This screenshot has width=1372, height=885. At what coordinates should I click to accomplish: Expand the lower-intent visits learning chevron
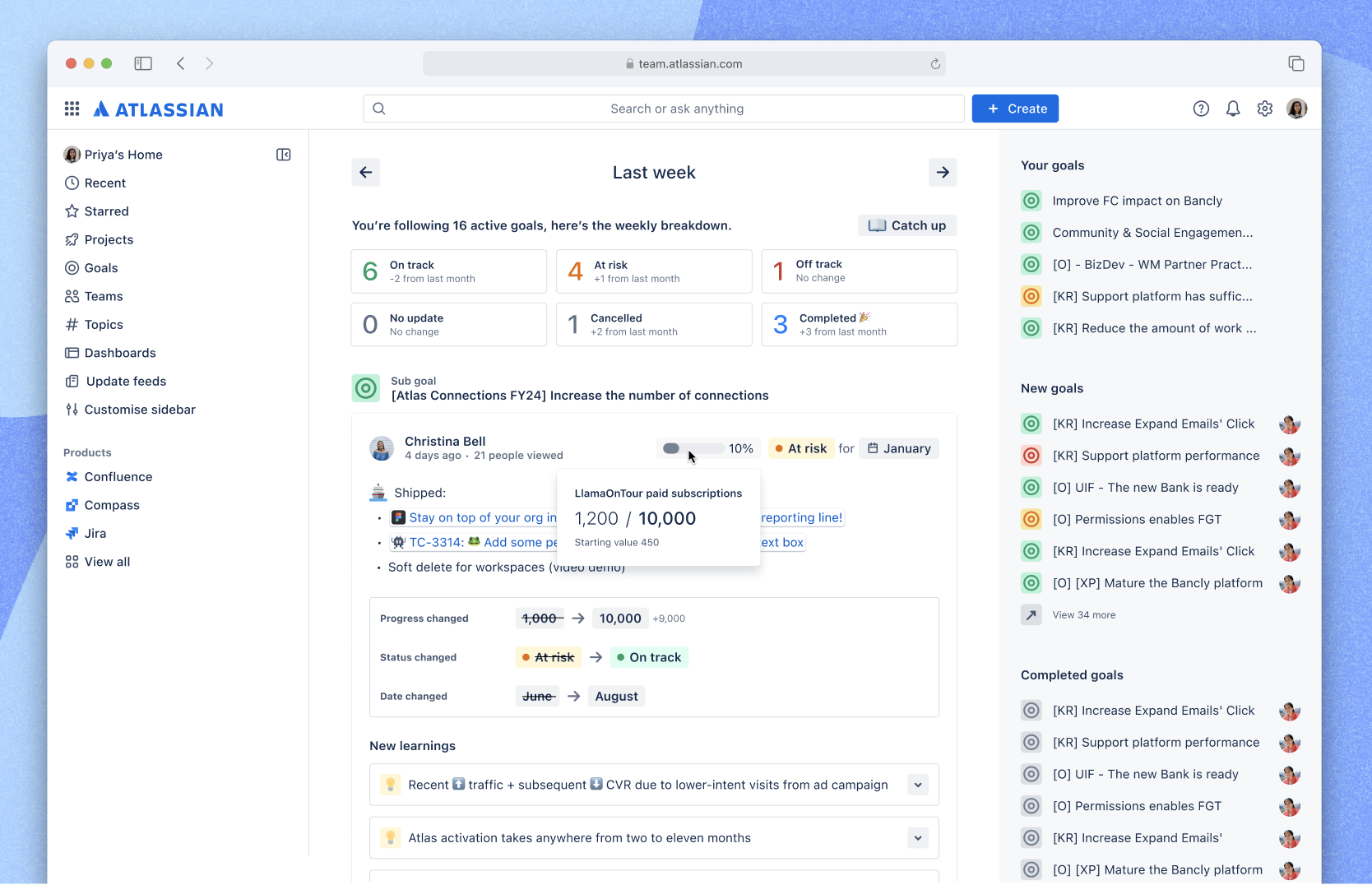click(918, 785)
